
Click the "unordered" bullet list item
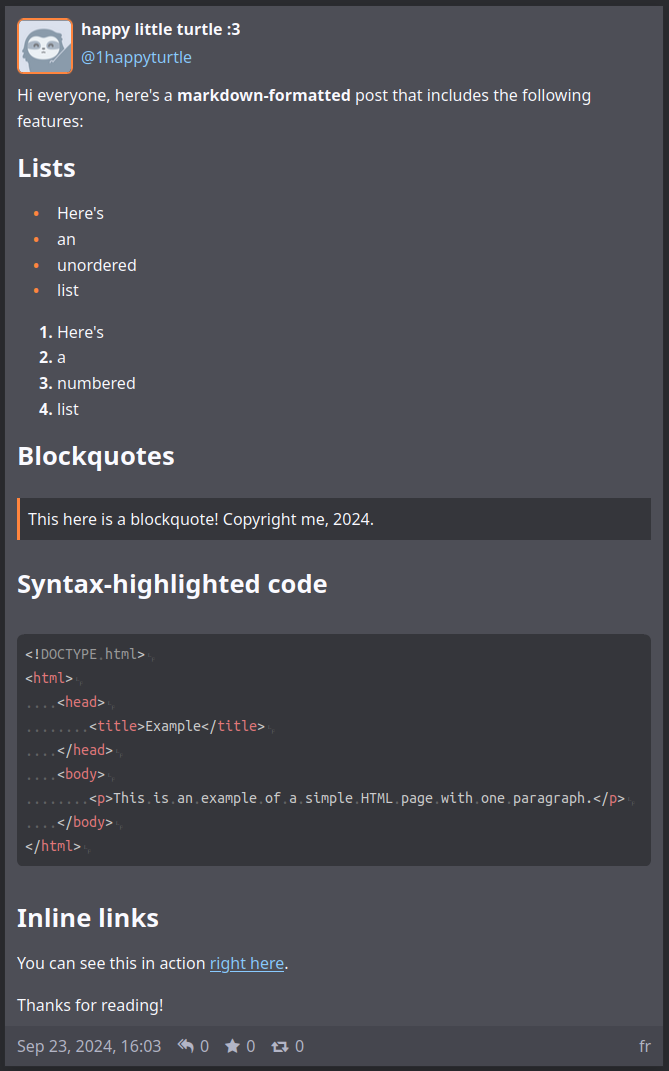(x=97, y=265)
